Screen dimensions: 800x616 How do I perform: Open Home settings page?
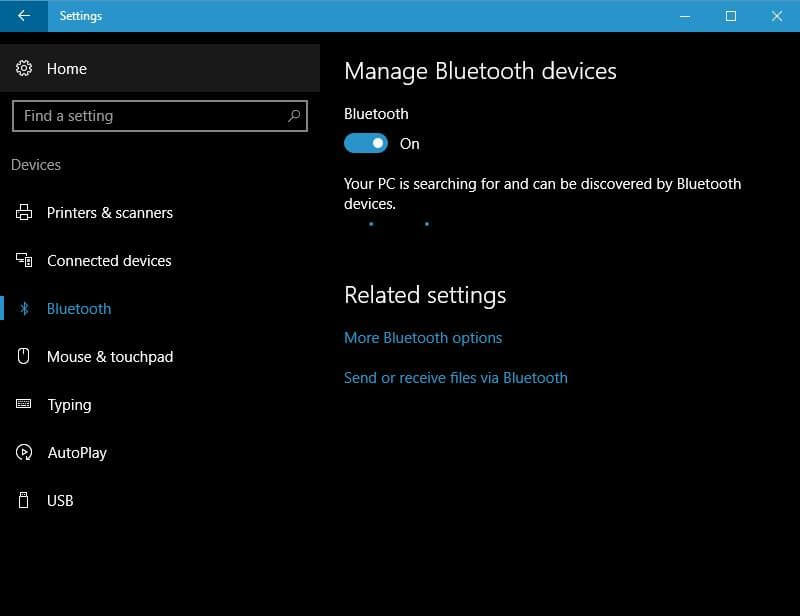coord(160,68)
